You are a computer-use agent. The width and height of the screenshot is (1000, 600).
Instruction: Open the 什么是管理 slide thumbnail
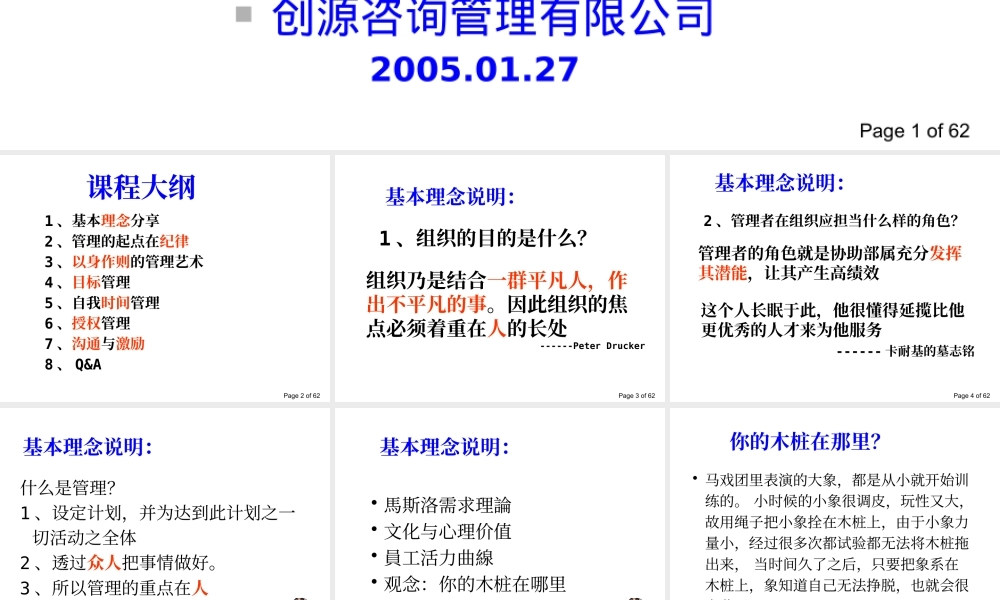(165, 504)
